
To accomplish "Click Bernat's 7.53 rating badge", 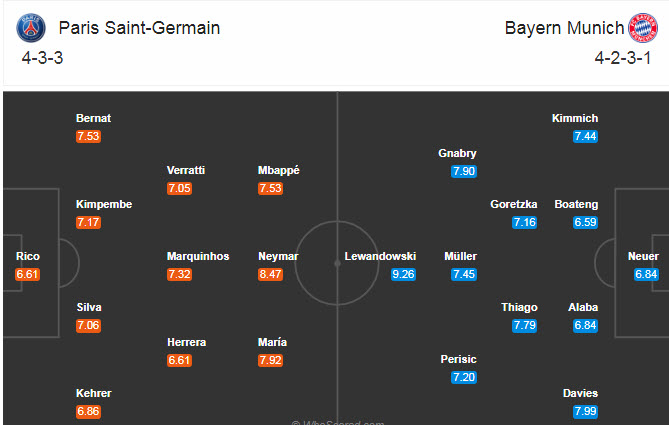I will point(89,136).
